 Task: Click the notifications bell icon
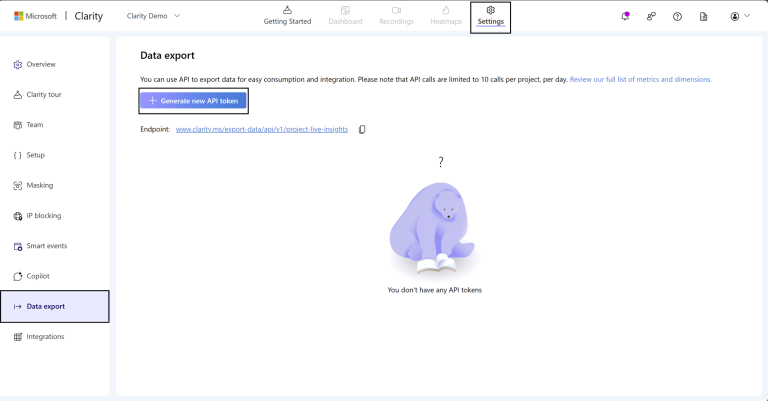click(625, 16)
